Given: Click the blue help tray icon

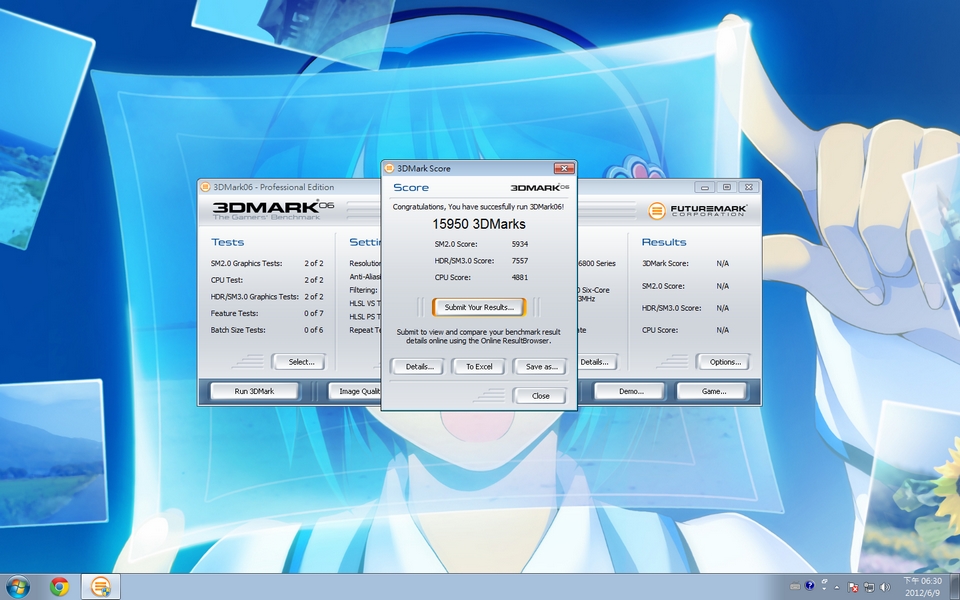Looking at the screenshot, I should pyautogui.click(x=809, y=586).
